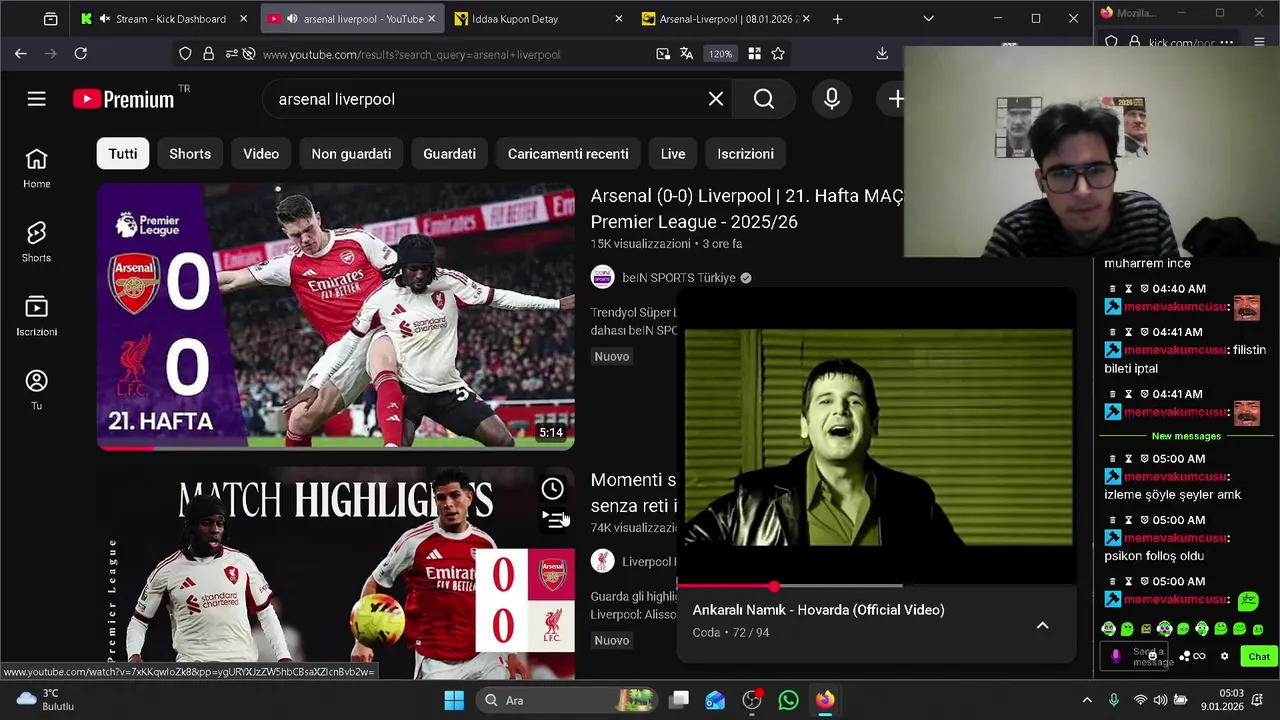Viewport: 1280px width, 720px height.
Task: Click New messages divider in Kick chat
Action: pos(1186,436)
